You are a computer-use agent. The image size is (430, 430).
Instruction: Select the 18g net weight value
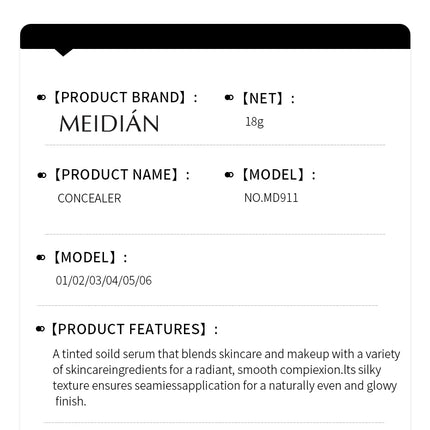[254, 122]
